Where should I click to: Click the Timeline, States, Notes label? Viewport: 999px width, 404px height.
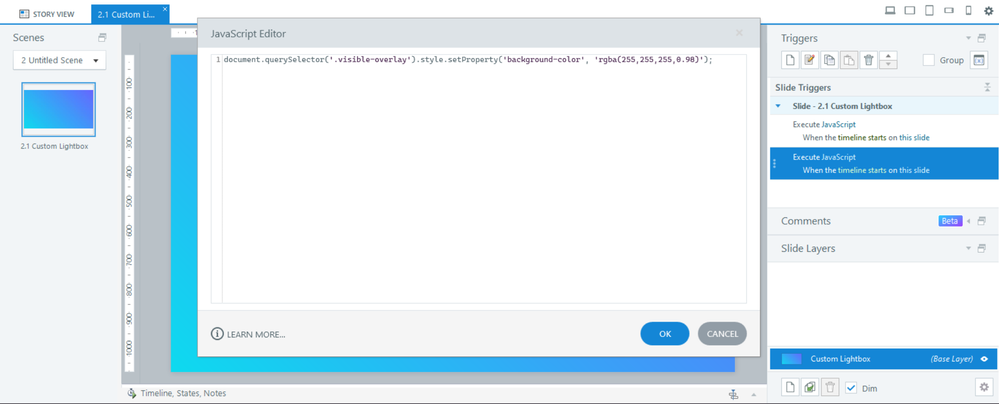coord(183,394)
